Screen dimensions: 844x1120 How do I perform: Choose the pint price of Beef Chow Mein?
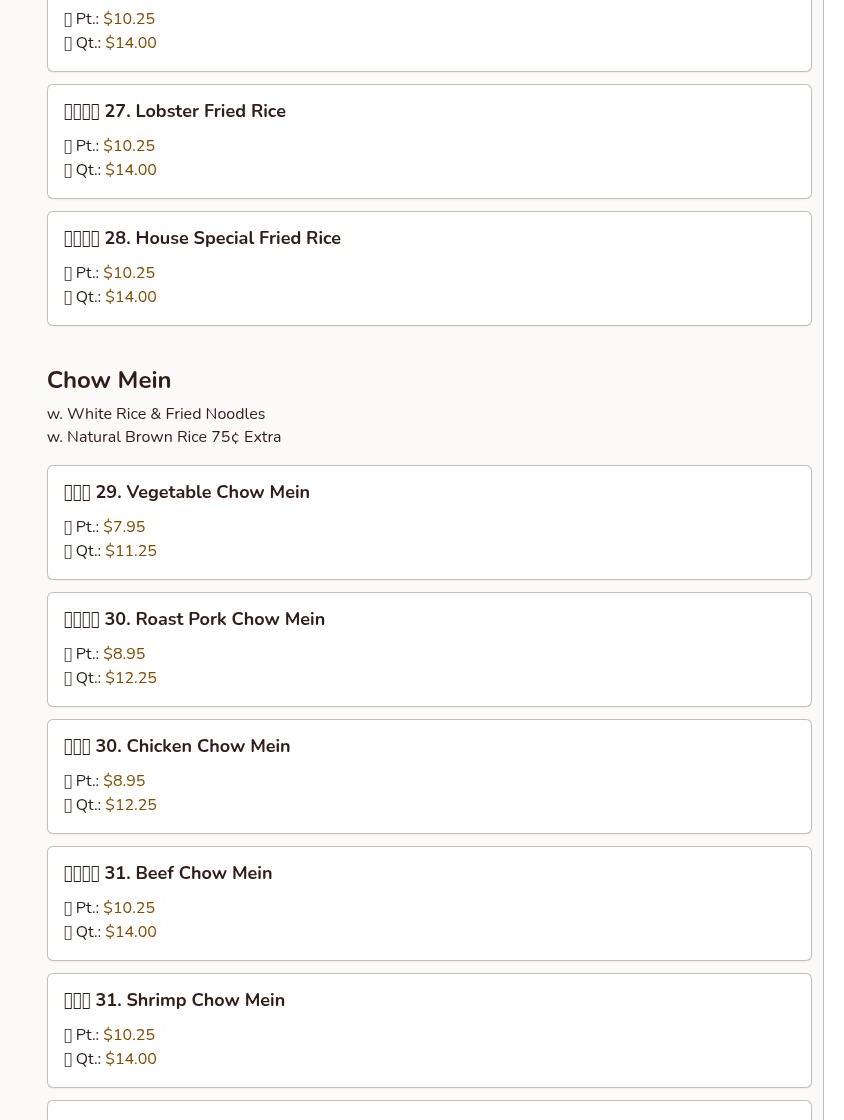tap(129, 908)
